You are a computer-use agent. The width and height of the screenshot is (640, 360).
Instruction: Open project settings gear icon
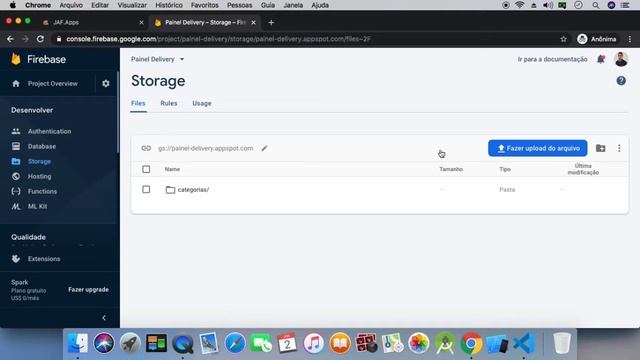click(x=106, y=83)
